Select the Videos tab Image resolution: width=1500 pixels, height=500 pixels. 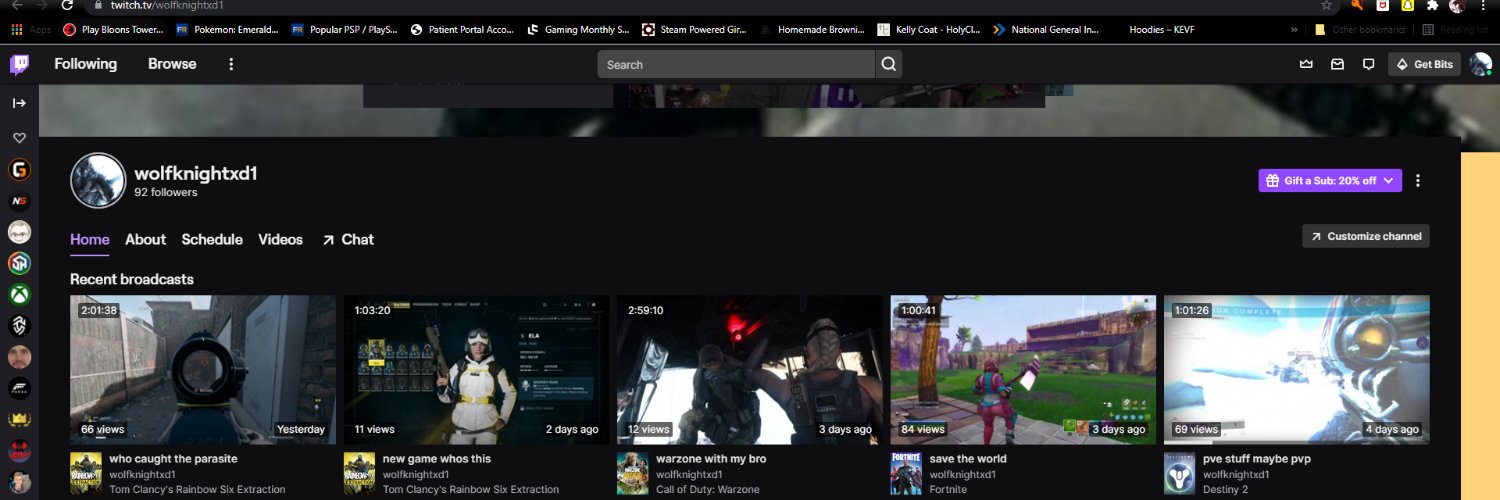pyautogui.click(x=280, y=239)
